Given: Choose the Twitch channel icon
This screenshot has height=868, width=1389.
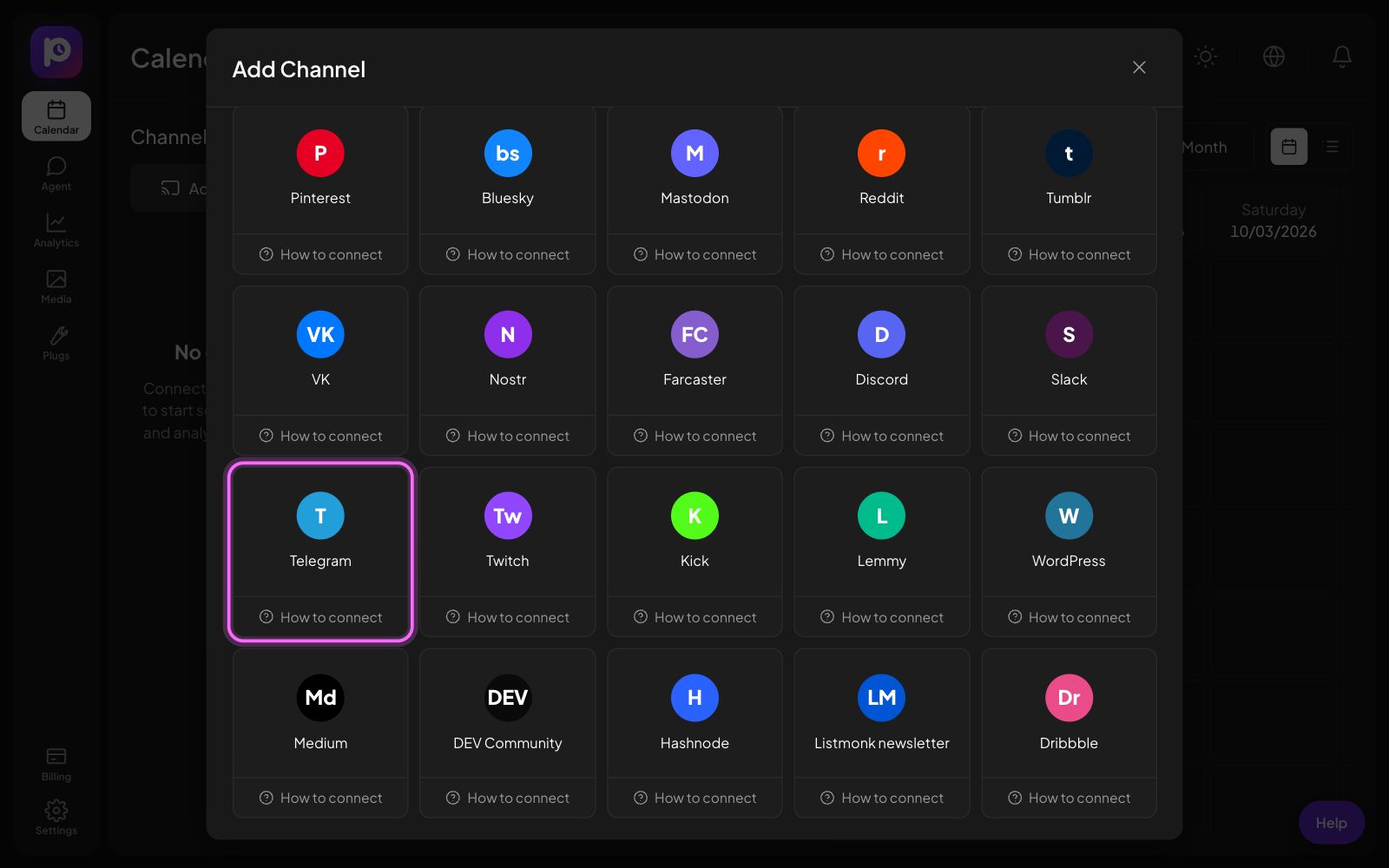Looking at the screenshot, I should coord(508,516).
